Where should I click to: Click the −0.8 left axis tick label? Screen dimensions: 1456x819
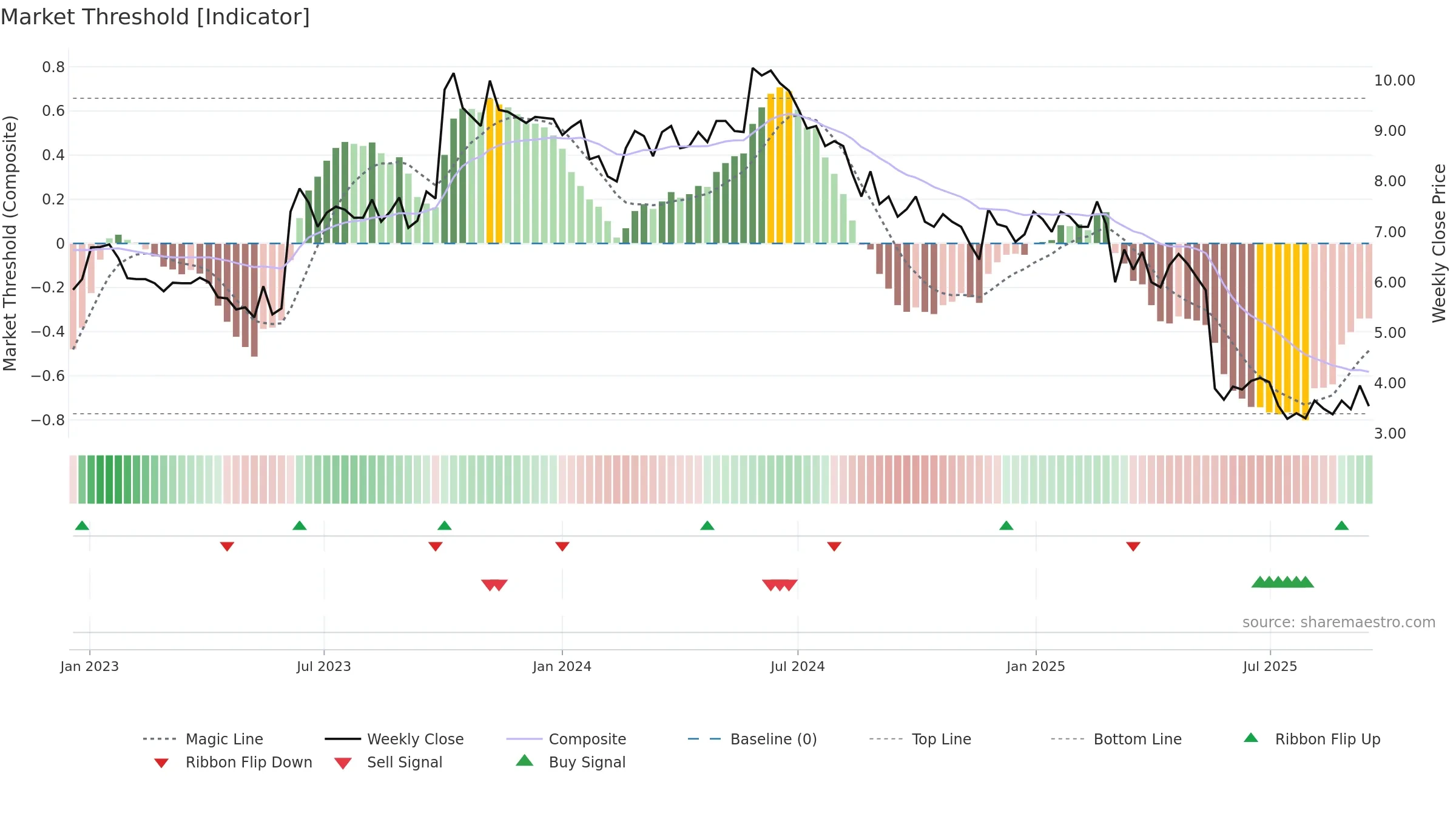click(48, 420)
